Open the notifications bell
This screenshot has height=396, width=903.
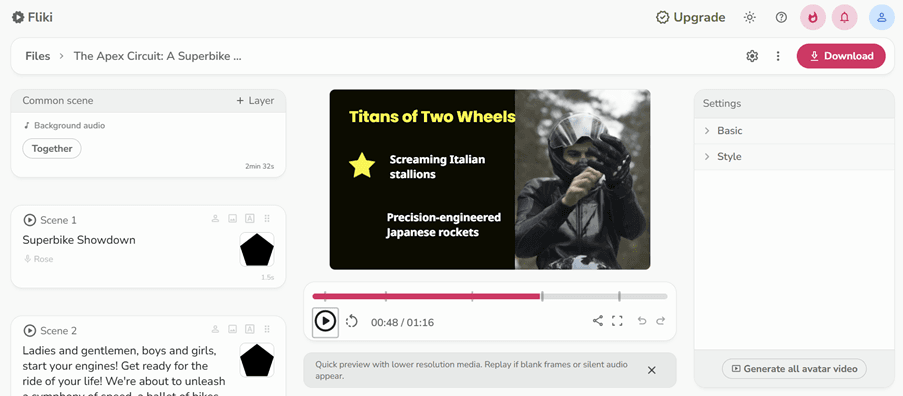(844, 17)
